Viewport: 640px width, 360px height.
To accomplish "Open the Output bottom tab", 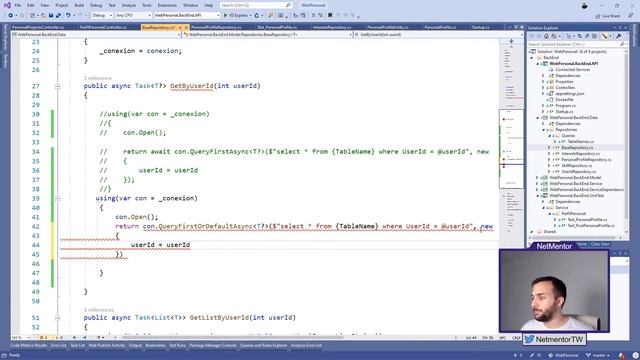I will [135, 345].
